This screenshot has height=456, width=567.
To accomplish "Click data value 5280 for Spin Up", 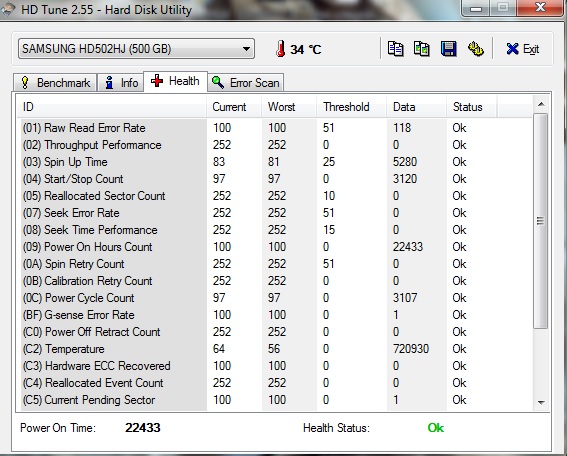I will tap(405, 162).
